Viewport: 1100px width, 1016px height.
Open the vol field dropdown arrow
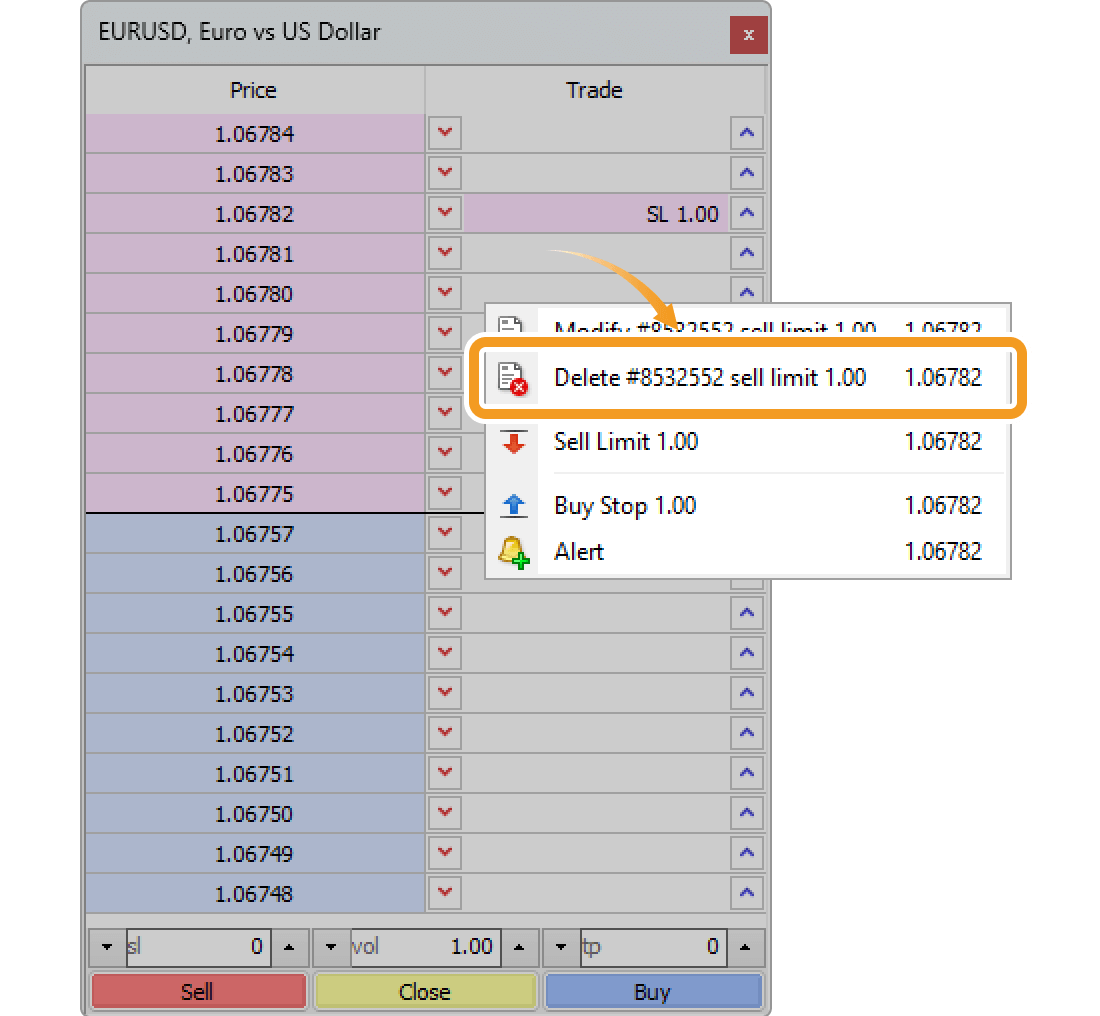tap(330, 947)
